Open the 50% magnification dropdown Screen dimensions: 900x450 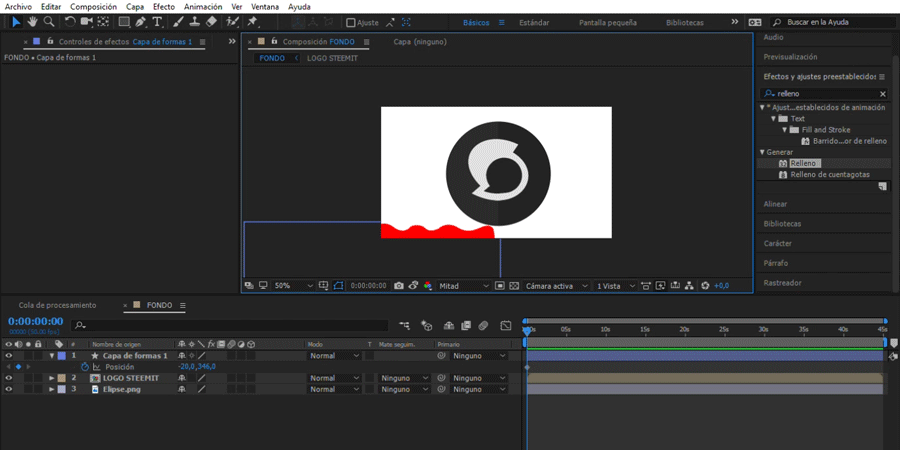[294, 286]
